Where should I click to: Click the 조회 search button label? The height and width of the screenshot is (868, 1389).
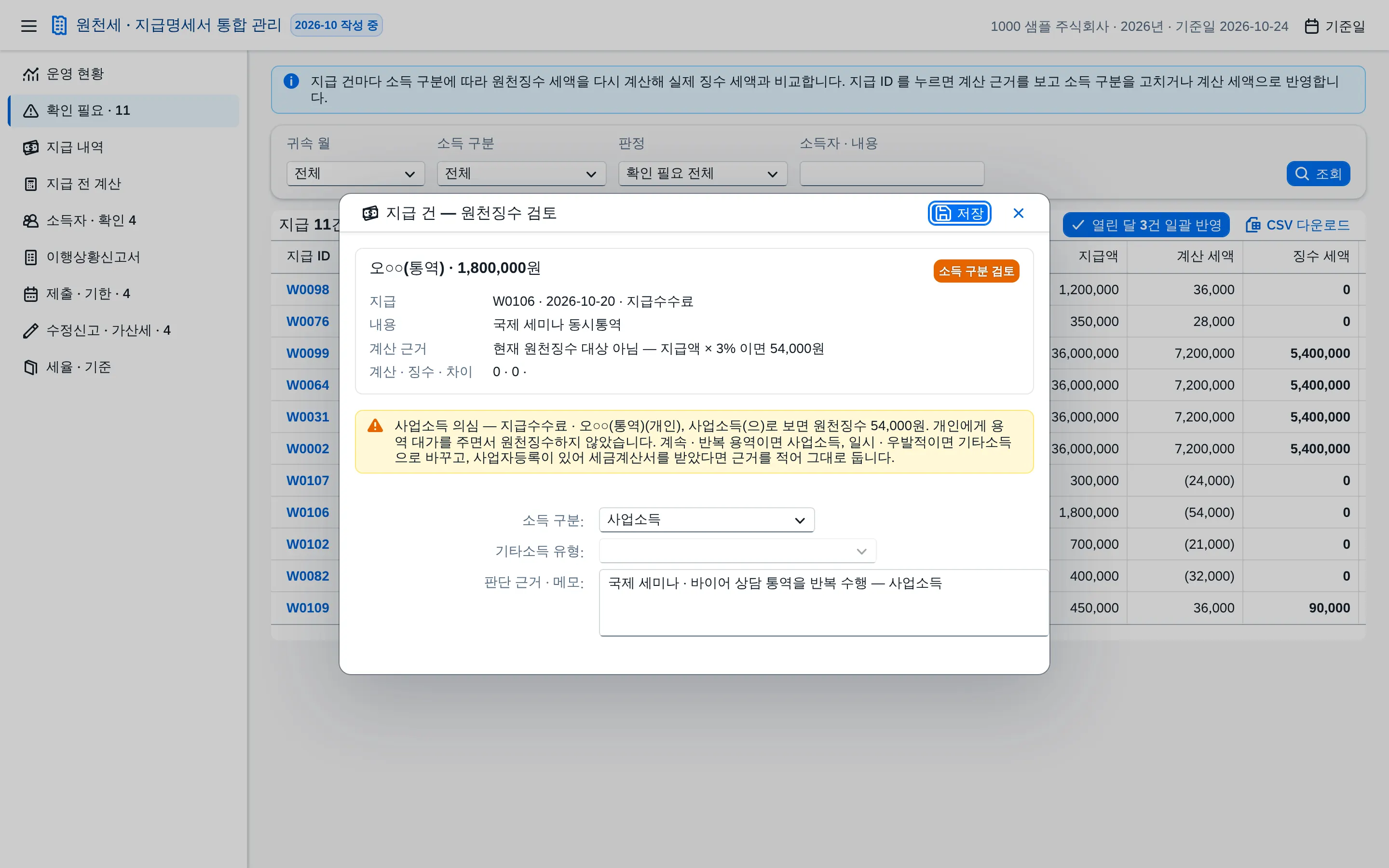point(1329,174)
